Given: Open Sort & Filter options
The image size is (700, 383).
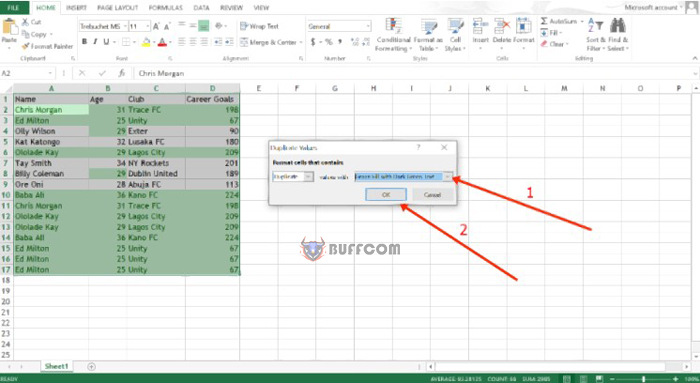Looking at the screenshot, I should point(595,35).
